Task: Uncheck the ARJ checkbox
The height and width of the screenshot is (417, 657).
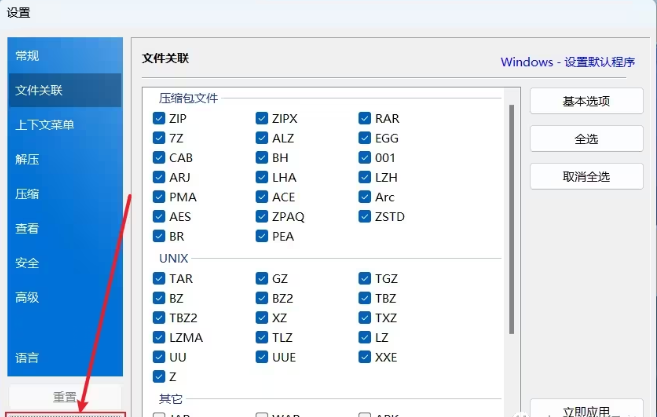Action: [159, 177]
